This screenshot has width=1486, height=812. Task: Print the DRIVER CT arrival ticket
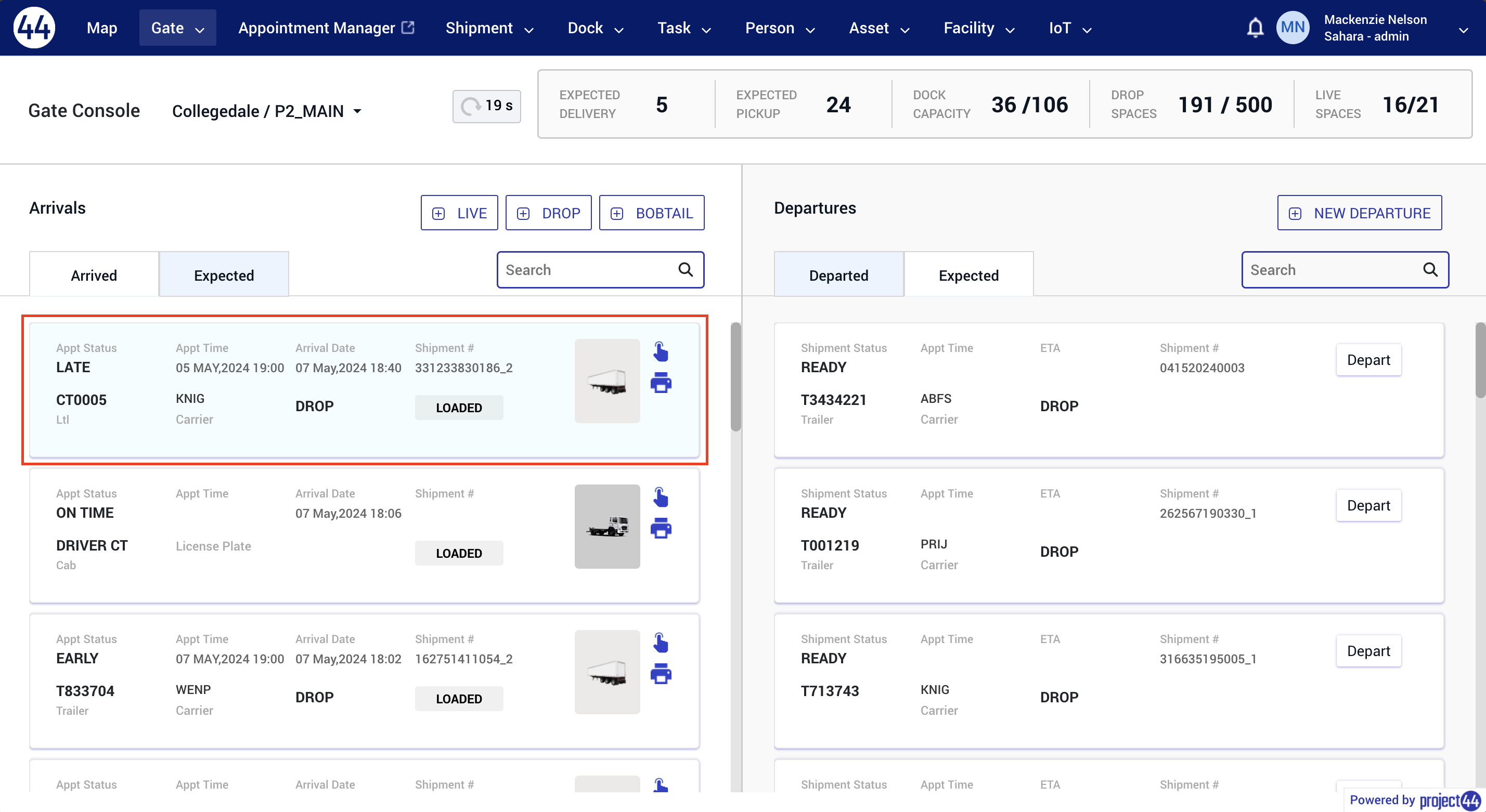point(661,528)
